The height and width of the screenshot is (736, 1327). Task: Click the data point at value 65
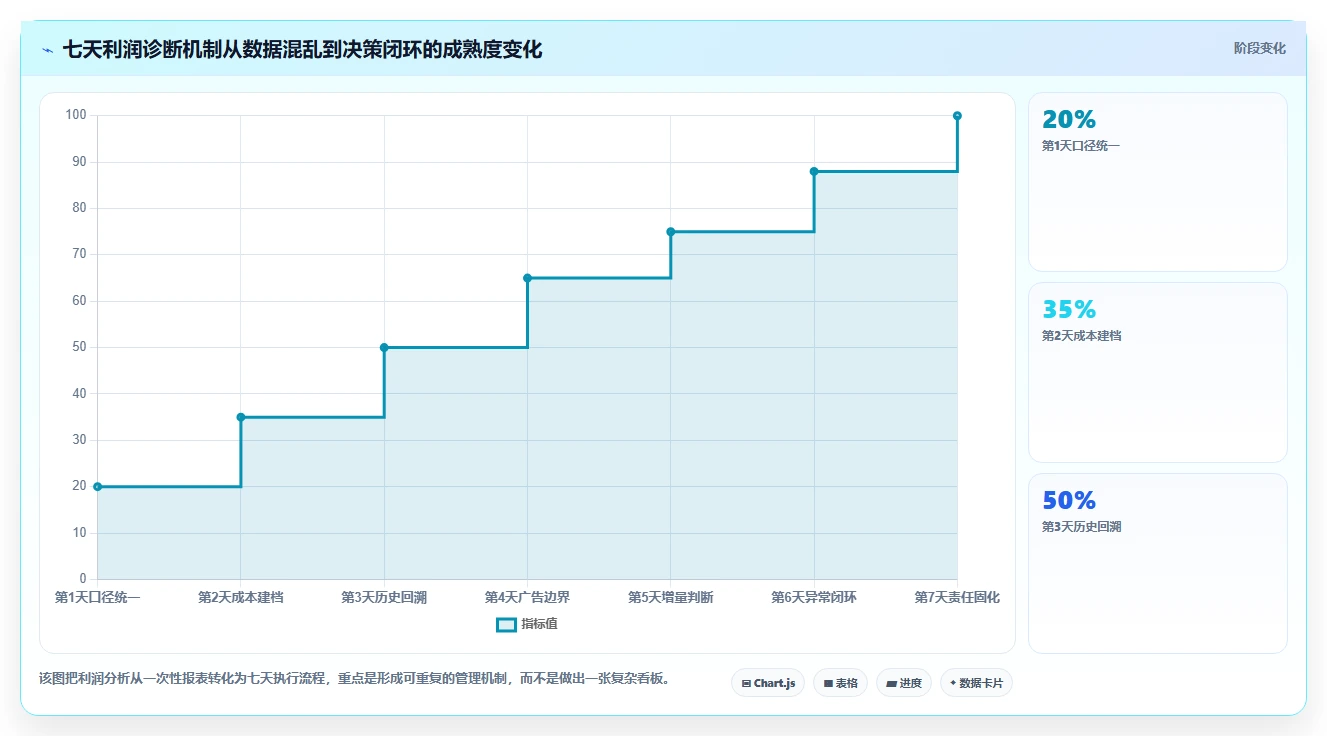click(527, 278)
